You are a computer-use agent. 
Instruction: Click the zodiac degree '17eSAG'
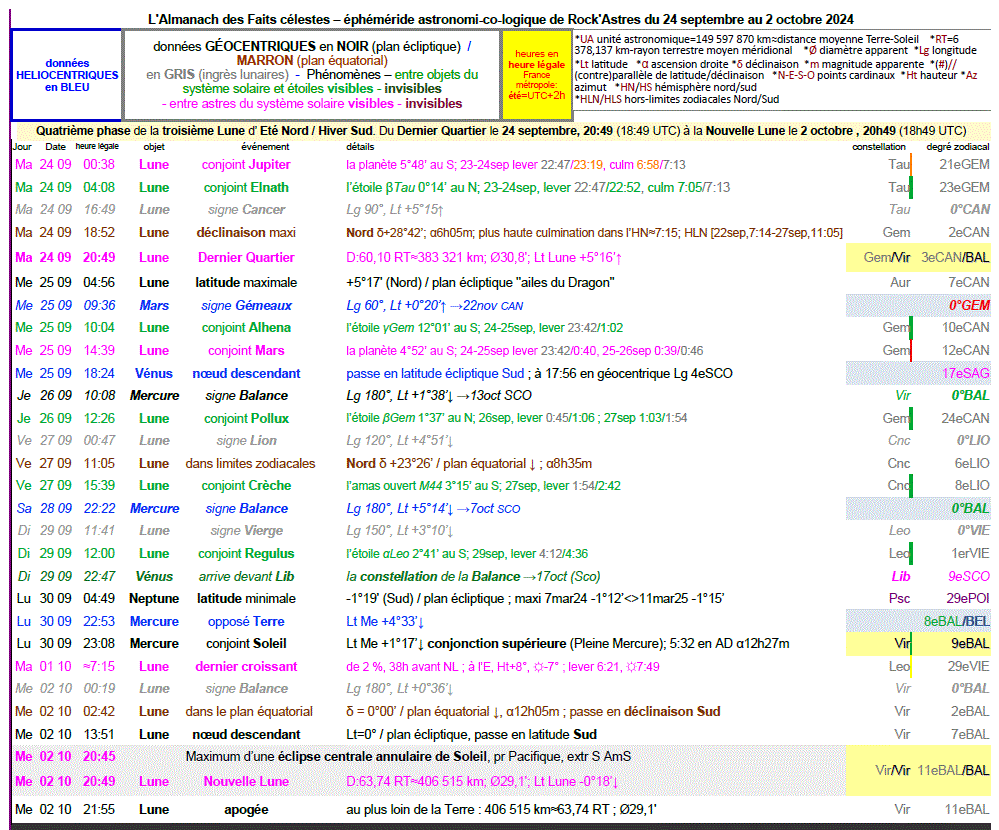[x=966, y=373]
